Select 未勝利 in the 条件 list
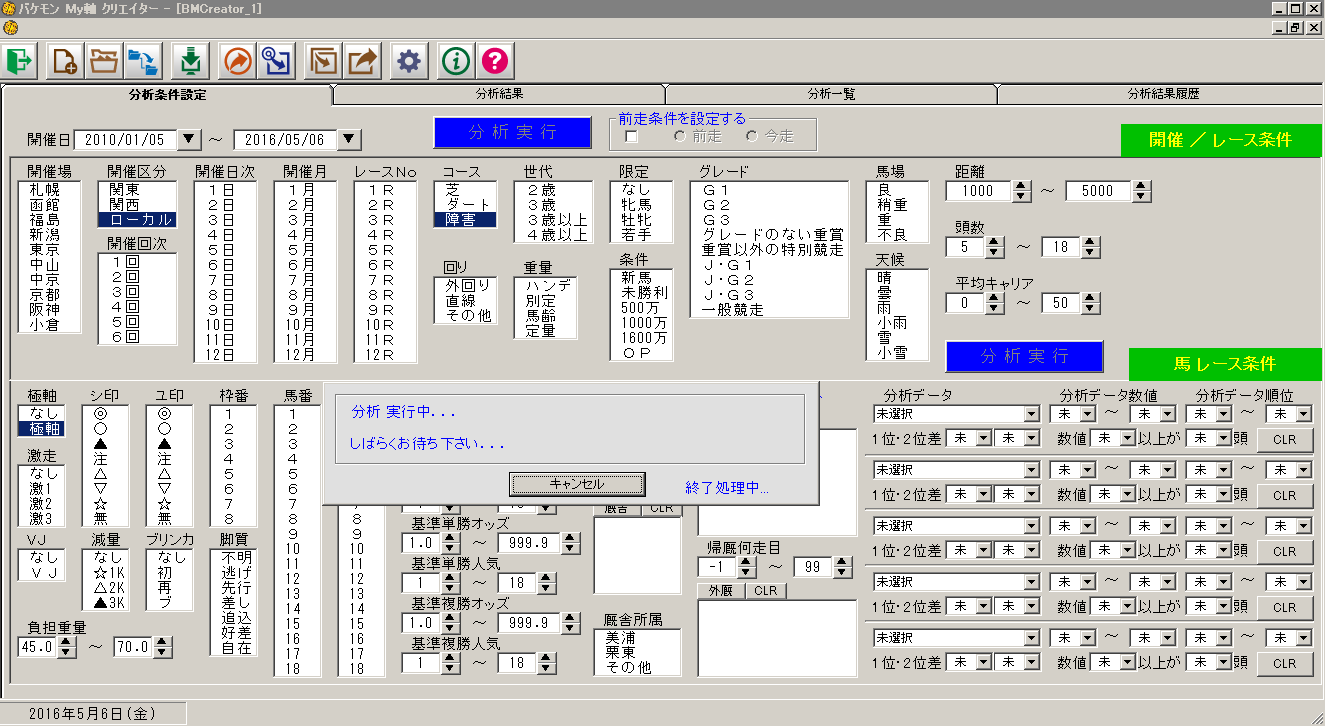The width and height of the screenshot is (1325, 726). tap(640, 292)
